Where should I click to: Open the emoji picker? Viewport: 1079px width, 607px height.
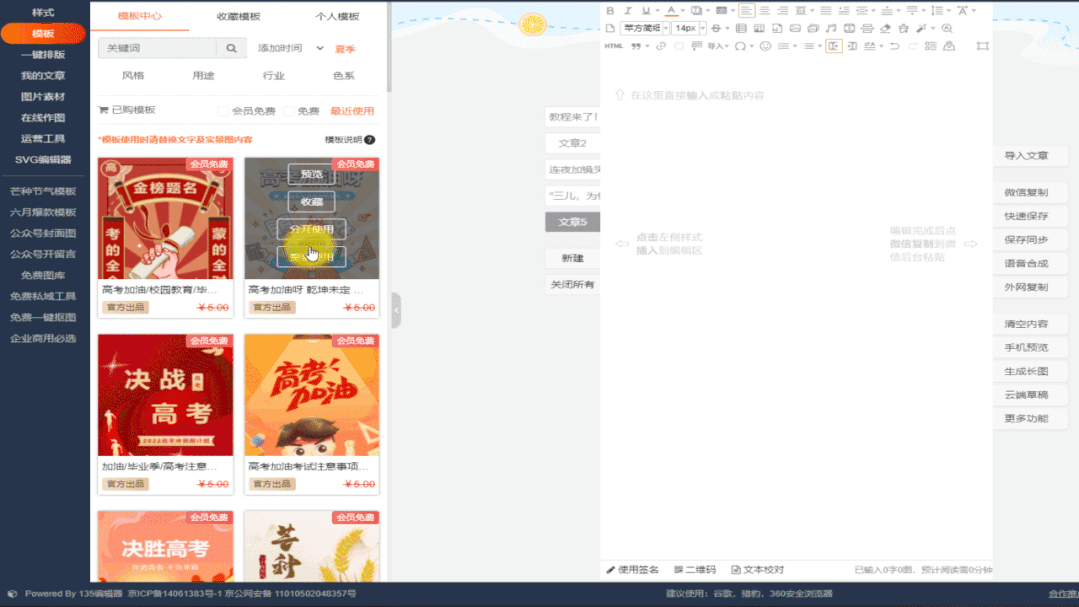[x=765, y=46]
